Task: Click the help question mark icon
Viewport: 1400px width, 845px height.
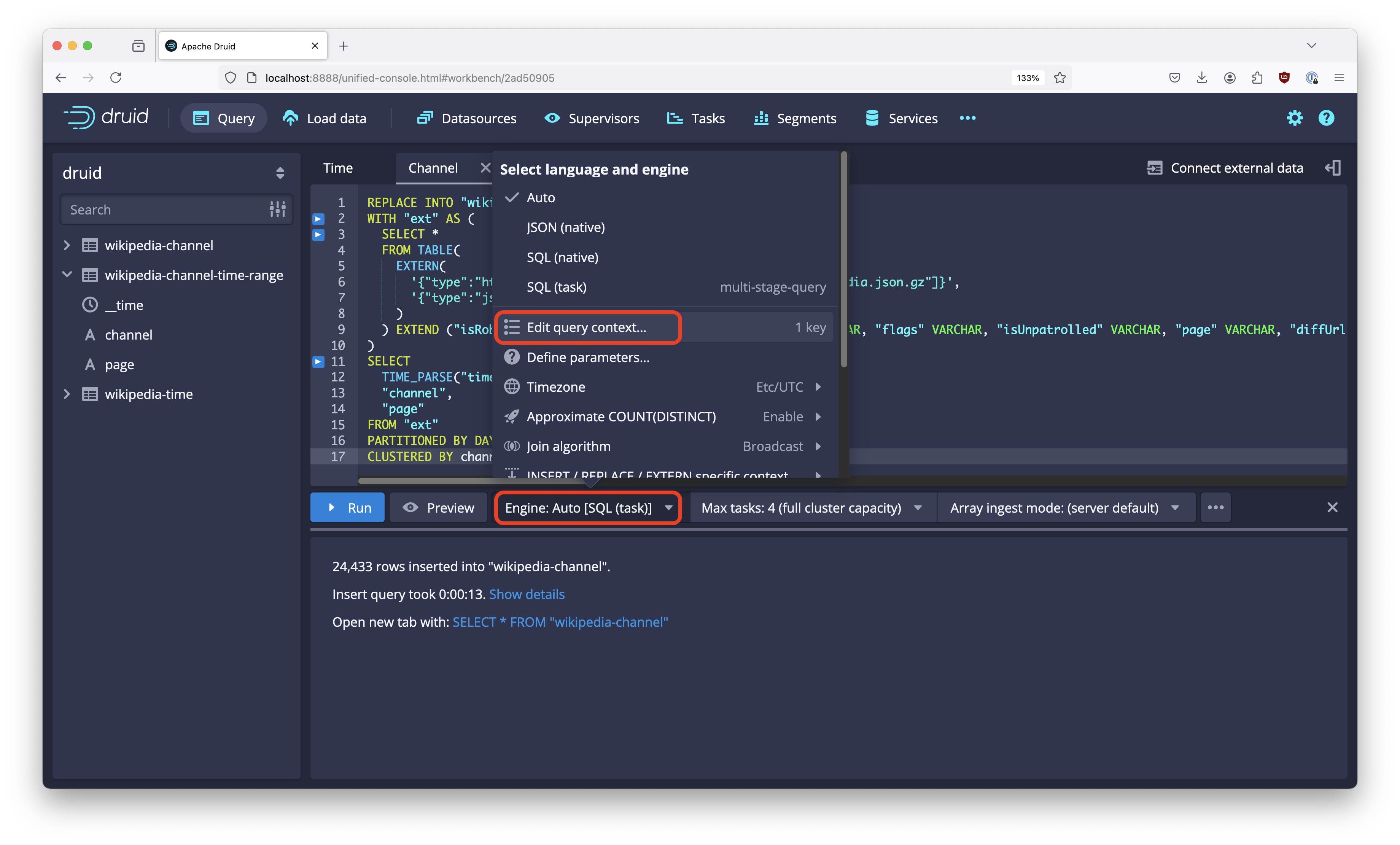Action: [x=1326, y=118]
